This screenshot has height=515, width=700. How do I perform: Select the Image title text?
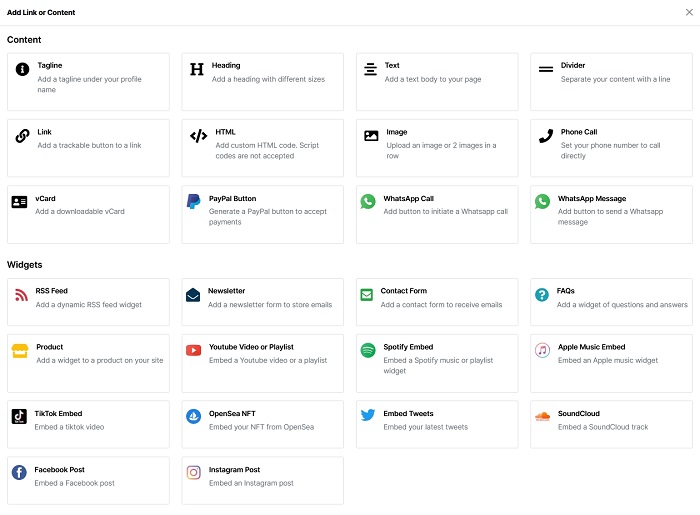[397, 132]
